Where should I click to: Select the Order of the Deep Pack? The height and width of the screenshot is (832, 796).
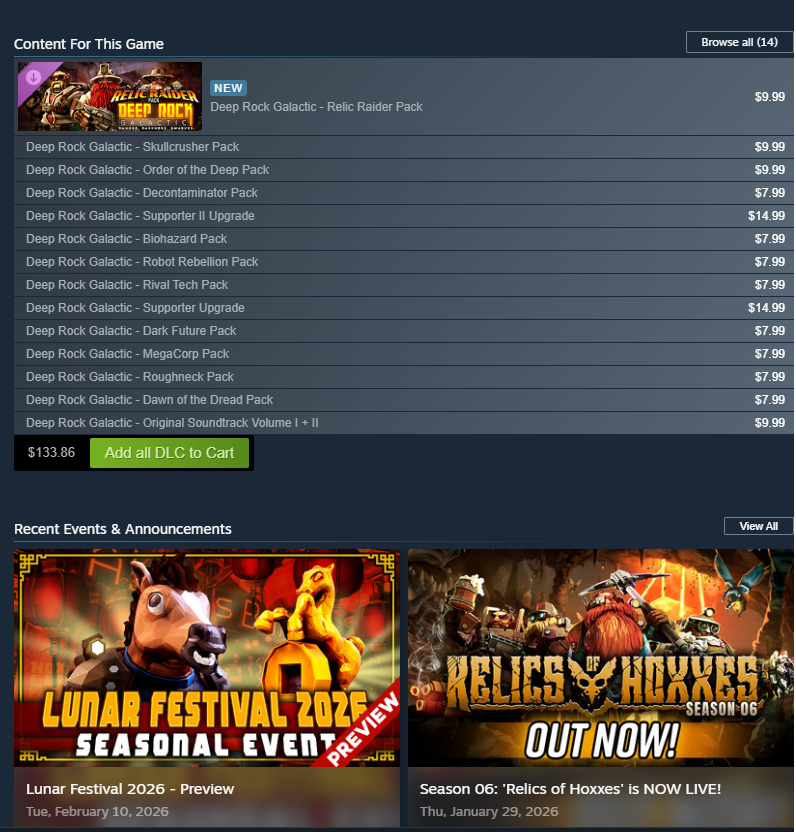(404, 170)
